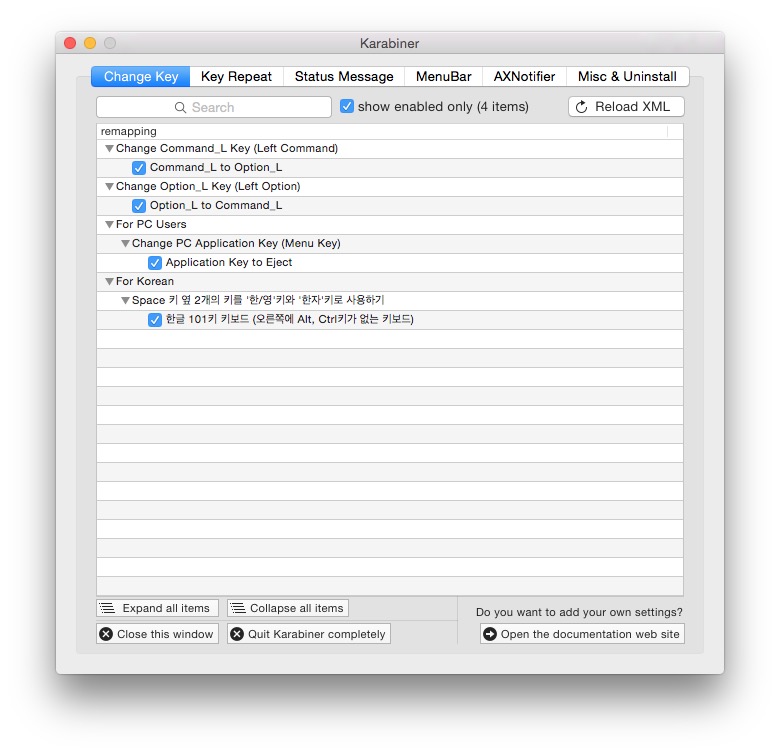Select the Change Command_L Key row text
This screenshot has width=780, height=754.
coord(227,148)
